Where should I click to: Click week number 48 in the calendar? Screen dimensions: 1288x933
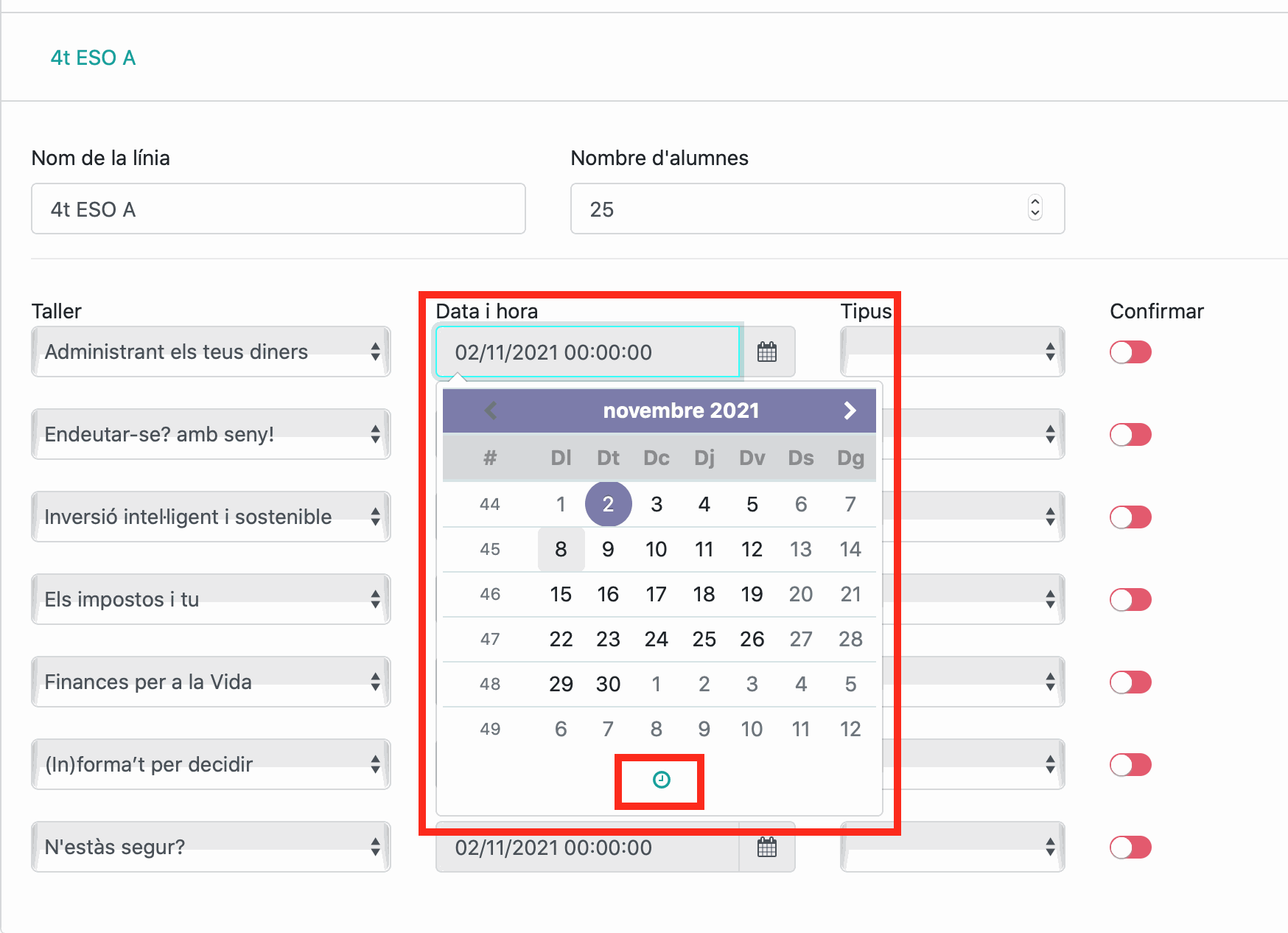coord(490,684)
